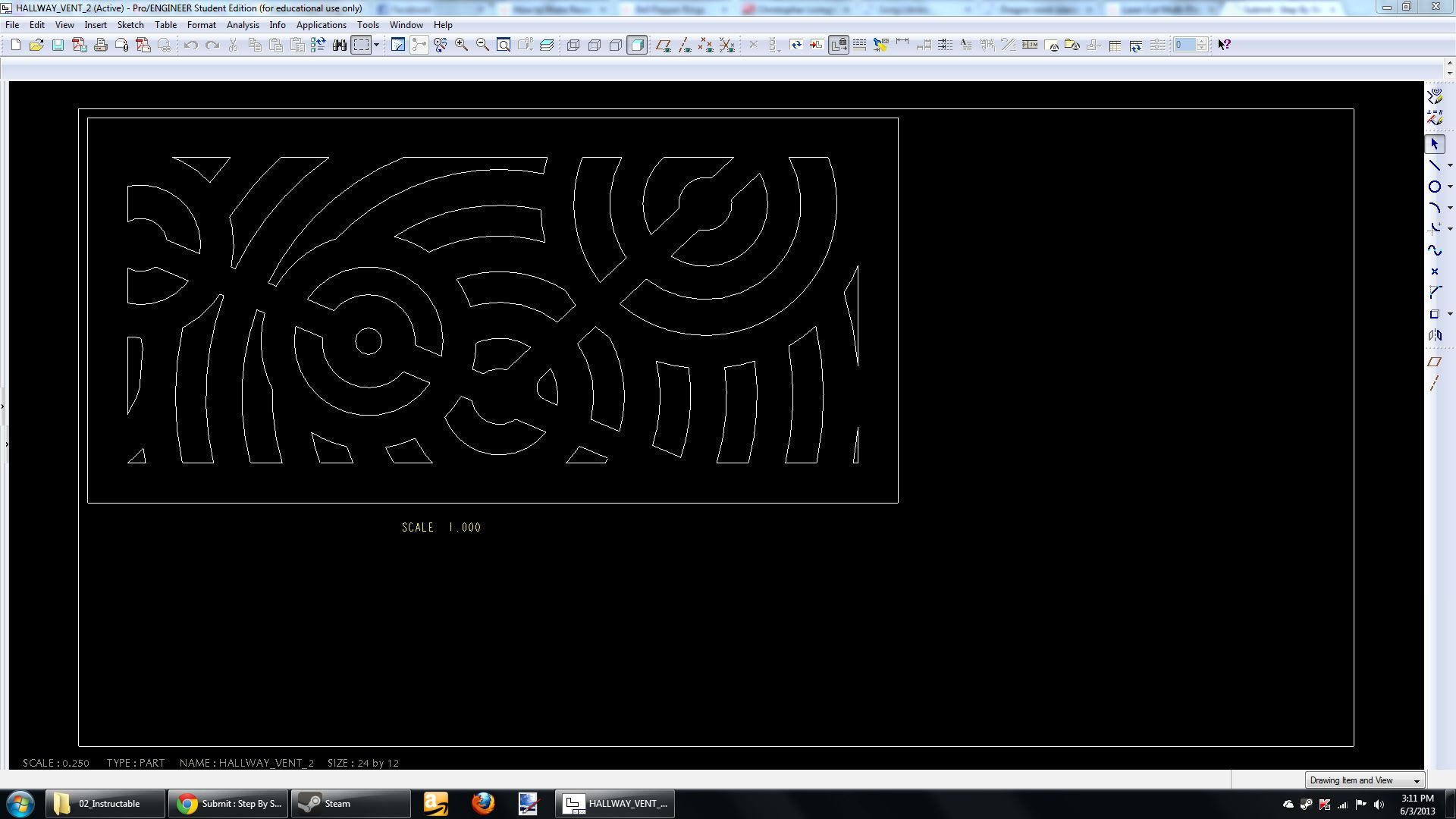The height and width of the screenshot is (819, 1456).
Task: Click the binoculars Find icon
Action: pos(340,45)
